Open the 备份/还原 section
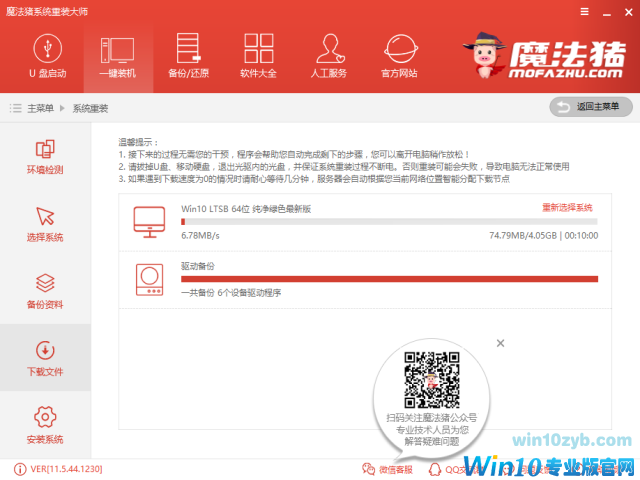Screen dimensions: 640x480 pyautogui.click(x=188, y=56)
